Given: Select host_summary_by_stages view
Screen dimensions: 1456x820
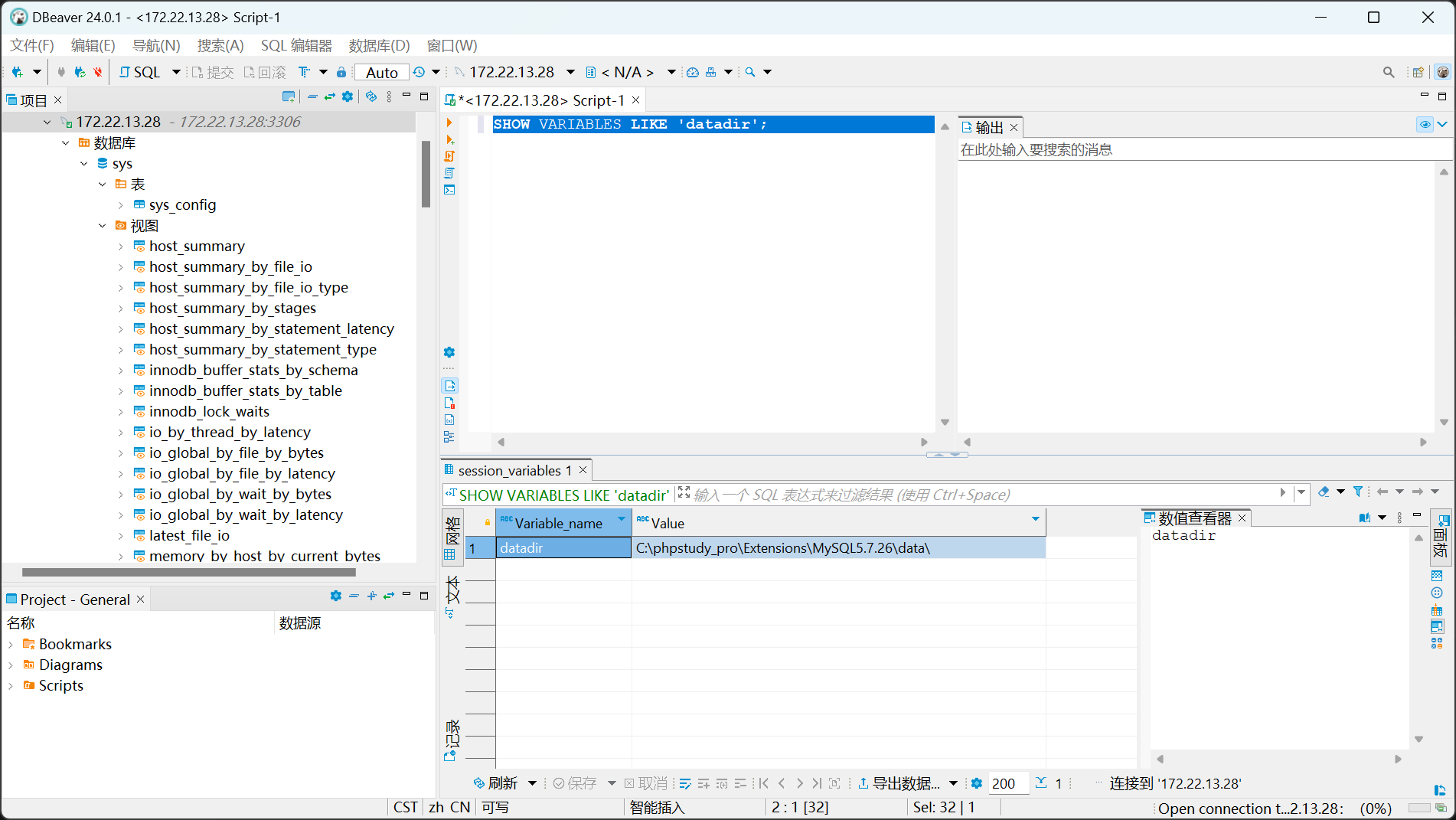Looking at the screenshot, I should (x=233, y=308).
